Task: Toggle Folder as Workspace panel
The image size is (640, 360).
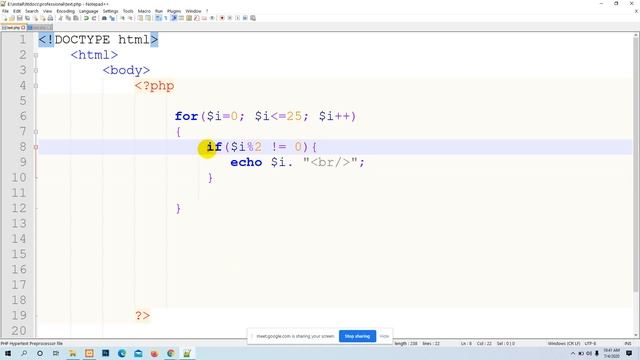Action: tap(204, 18)
